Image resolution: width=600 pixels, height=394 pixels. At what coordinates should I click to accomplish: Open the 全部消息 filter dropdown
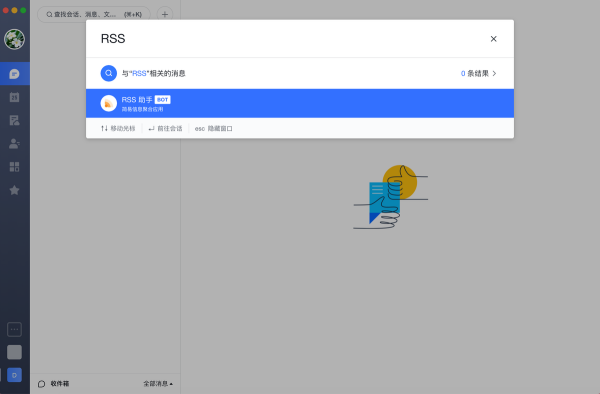[x=158, y=384]
